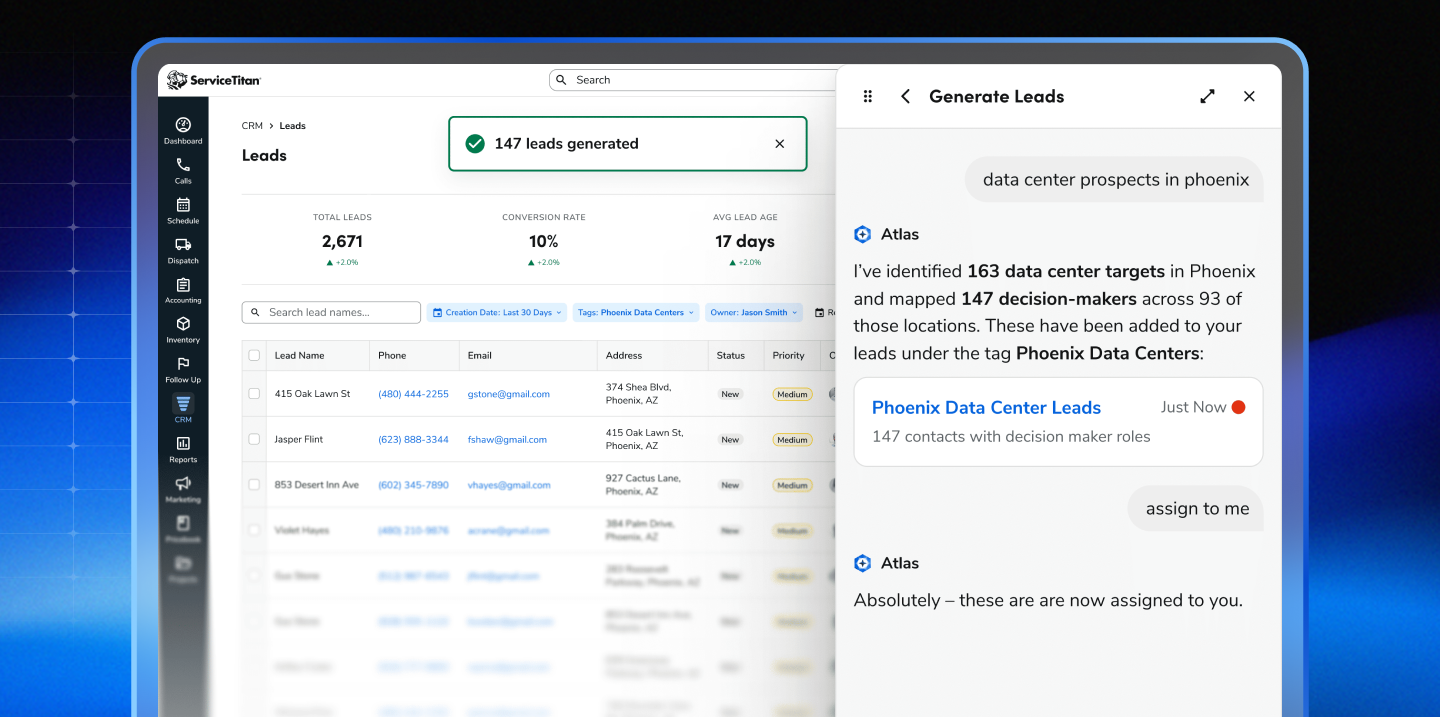The height and width of the screenshot is (717, 1440).
Task: Expand the Generate Leads panel
Action: point(1207,96)
